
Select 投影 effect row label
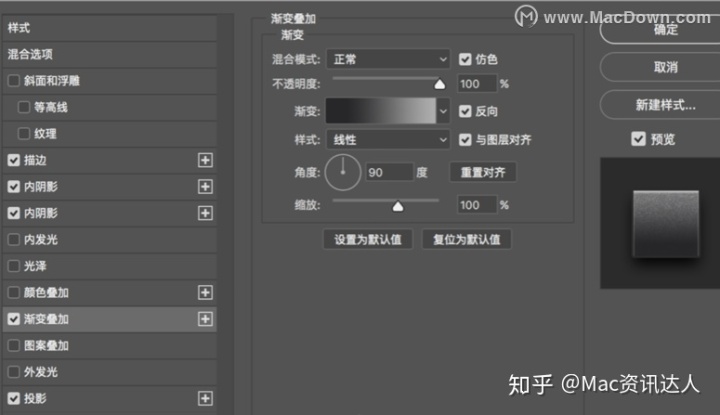pyautogui.click(x=35, y=398)
